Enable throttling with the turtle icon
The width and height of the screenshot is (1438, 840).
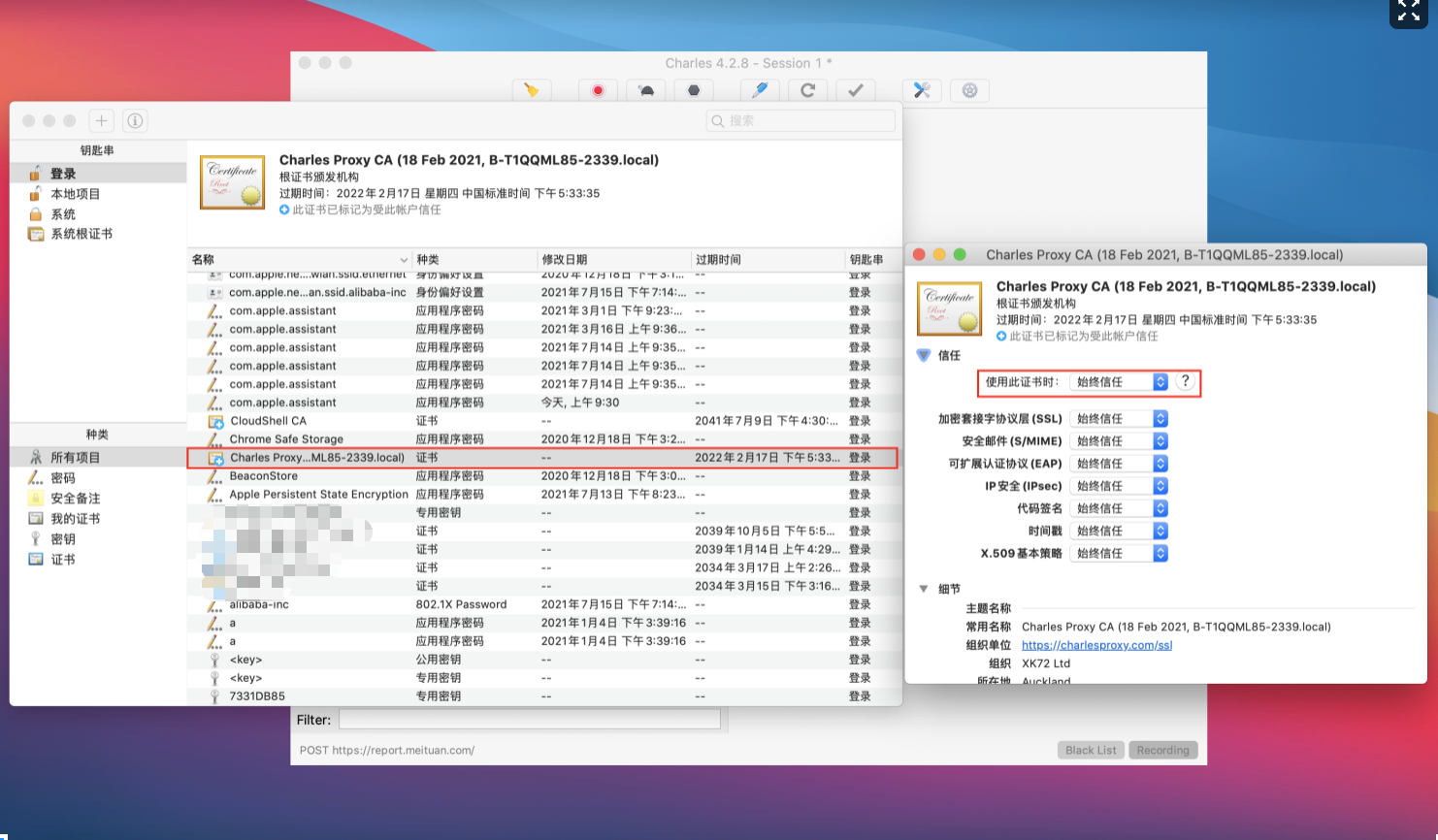(645, 90)
